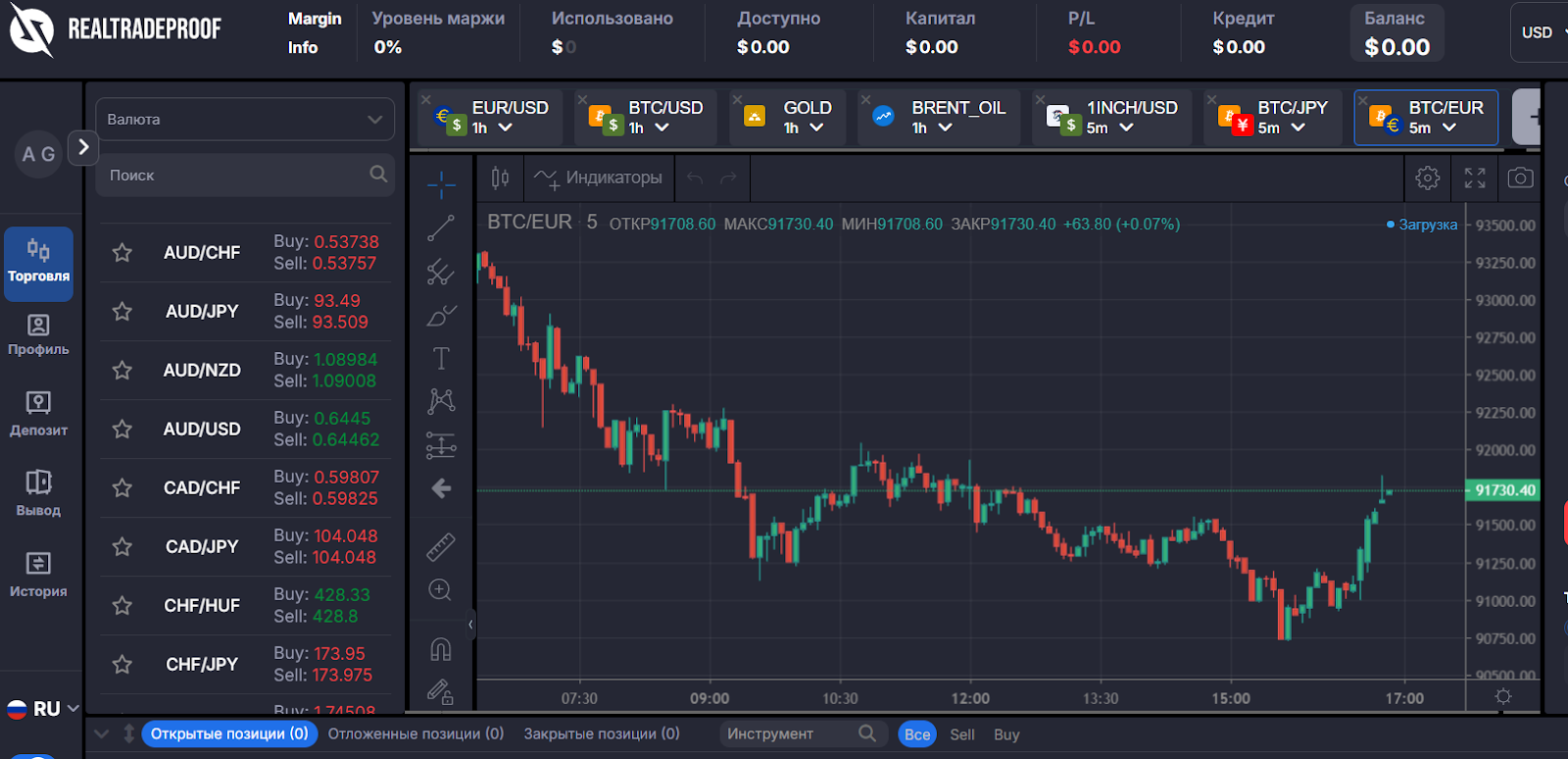The image size is (1568, 759).
Task: Open the Депозит section in sidebar
Action: [x=38, y=414]
